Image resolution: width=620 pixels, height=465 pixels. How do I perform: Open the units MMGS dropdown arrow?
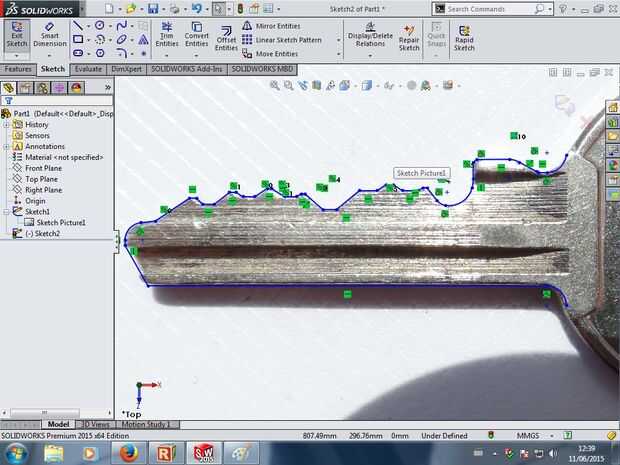tap(552, 436)
